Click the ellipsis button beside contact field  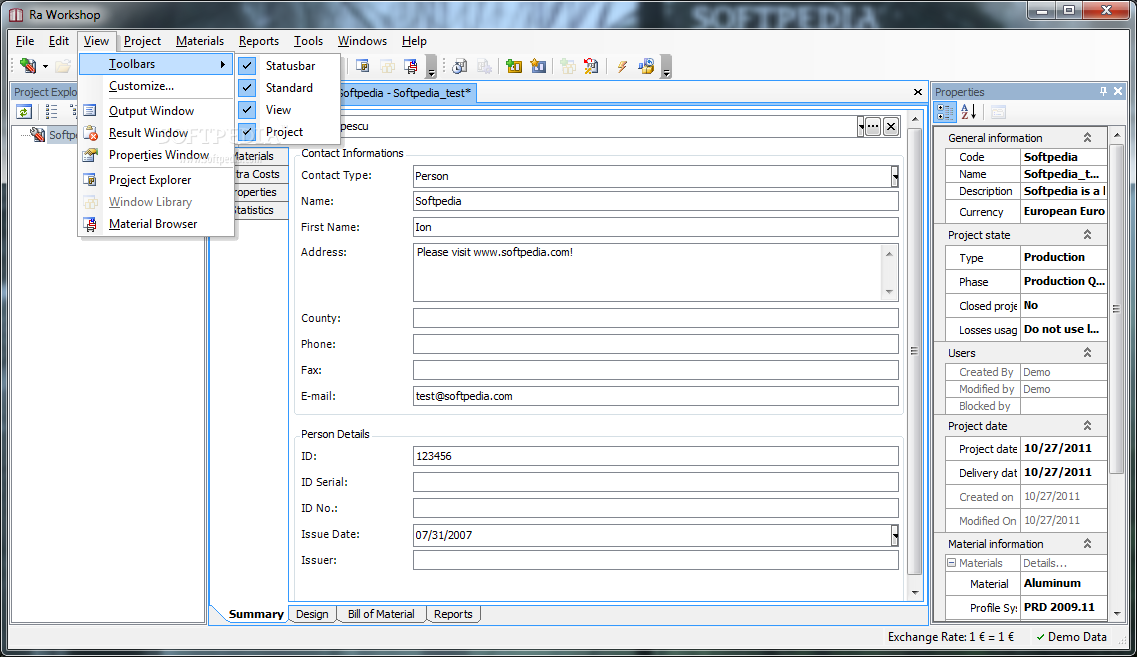pos(873,126)
